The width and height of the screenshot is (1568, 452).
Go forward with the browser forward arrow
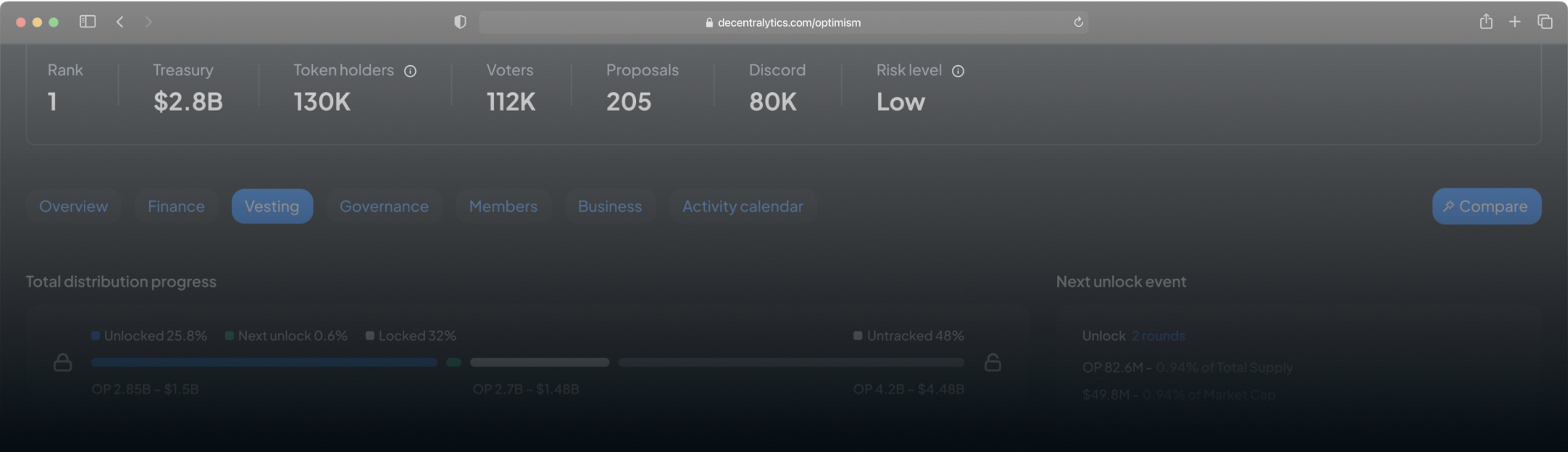(x=149, y=22)
